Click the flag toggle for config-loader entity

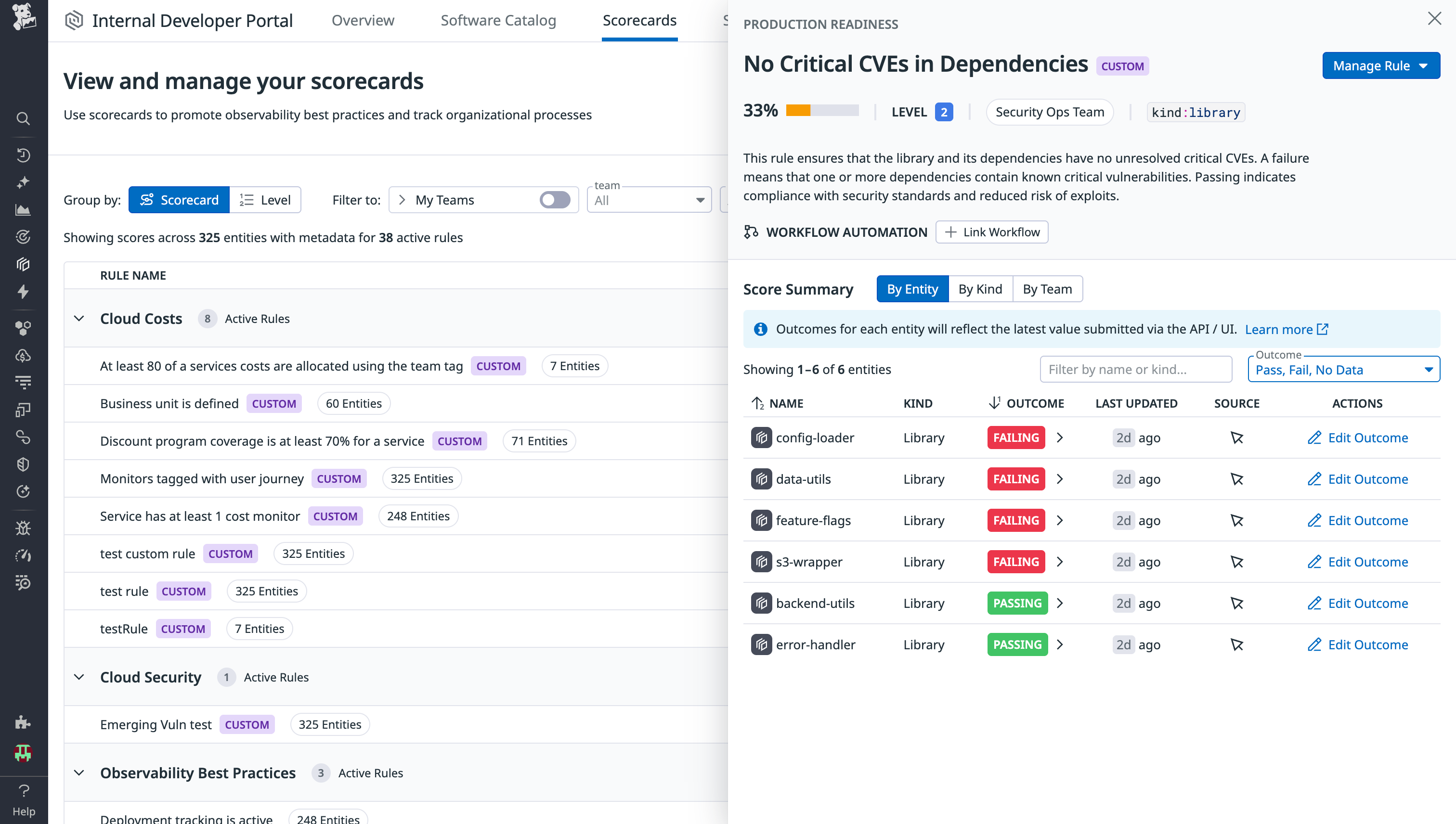(1237, 438)
